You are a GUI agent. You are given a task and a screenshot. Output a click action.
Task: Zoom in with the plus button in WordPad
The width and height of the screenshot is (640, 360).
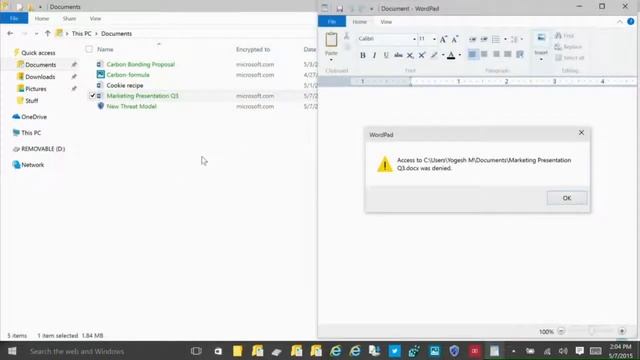(622, 331)
